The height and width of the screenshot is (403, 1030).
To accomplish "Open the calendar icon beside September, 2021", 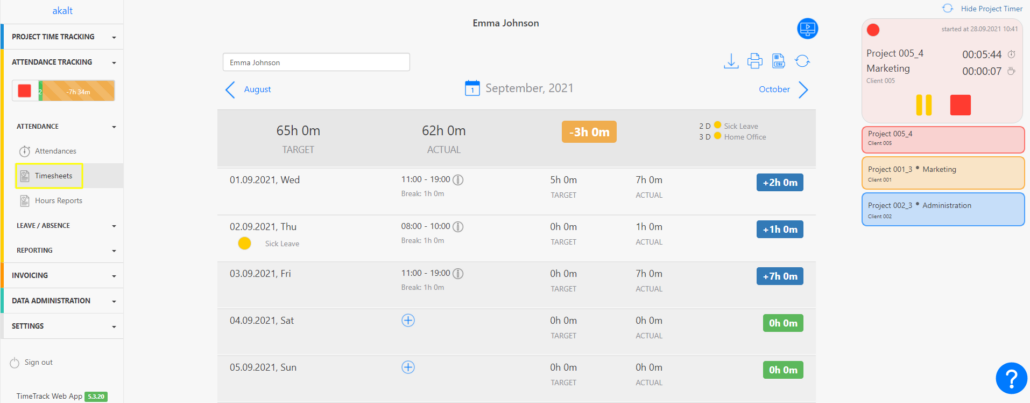I will (472, 90).
